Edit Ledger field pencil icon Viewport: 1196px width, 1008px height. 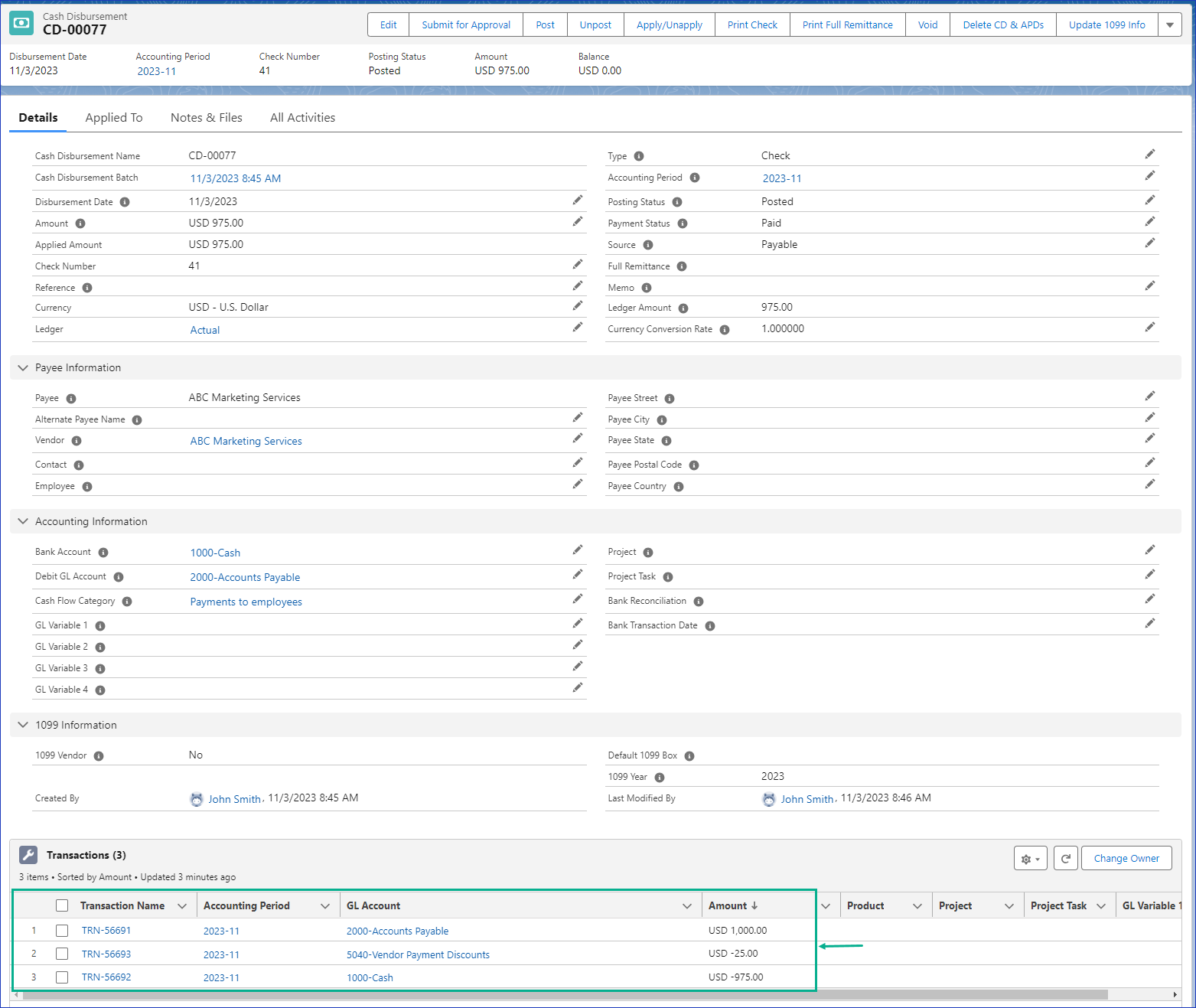coord(578,327)
